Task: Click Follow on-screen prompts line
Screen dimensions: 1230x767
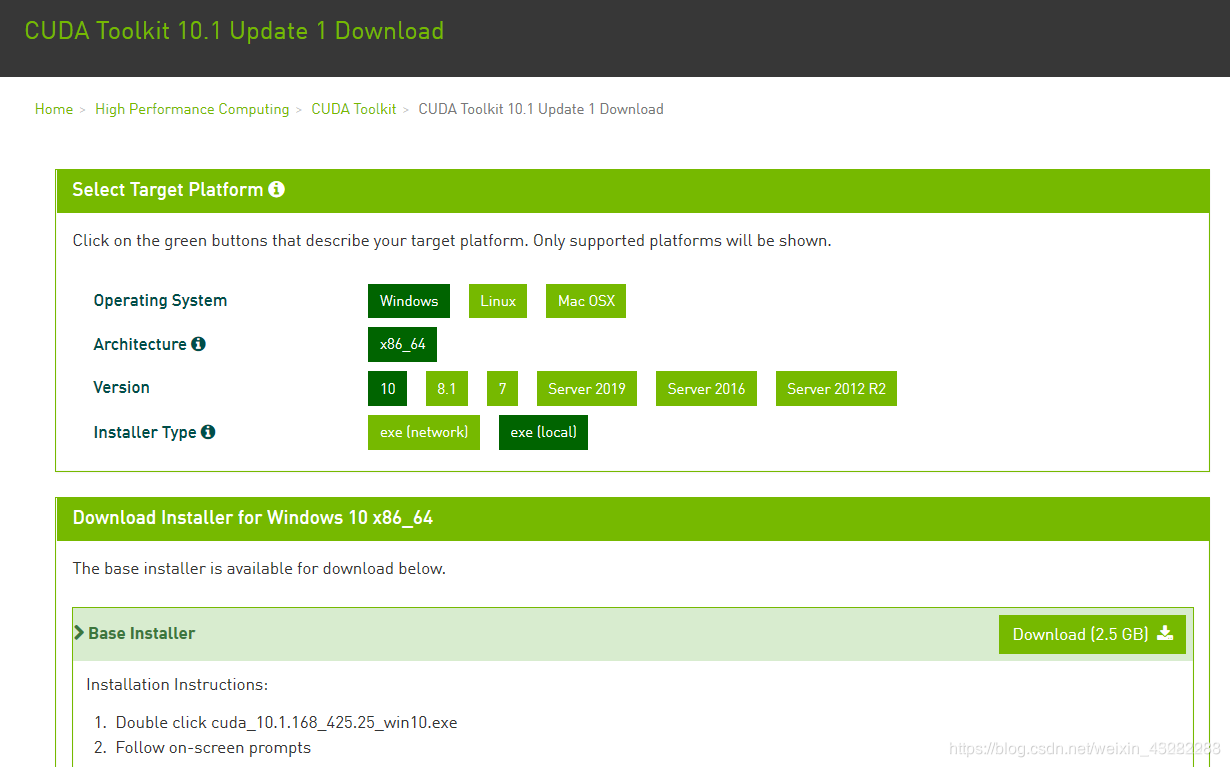Action: (213, 747)
